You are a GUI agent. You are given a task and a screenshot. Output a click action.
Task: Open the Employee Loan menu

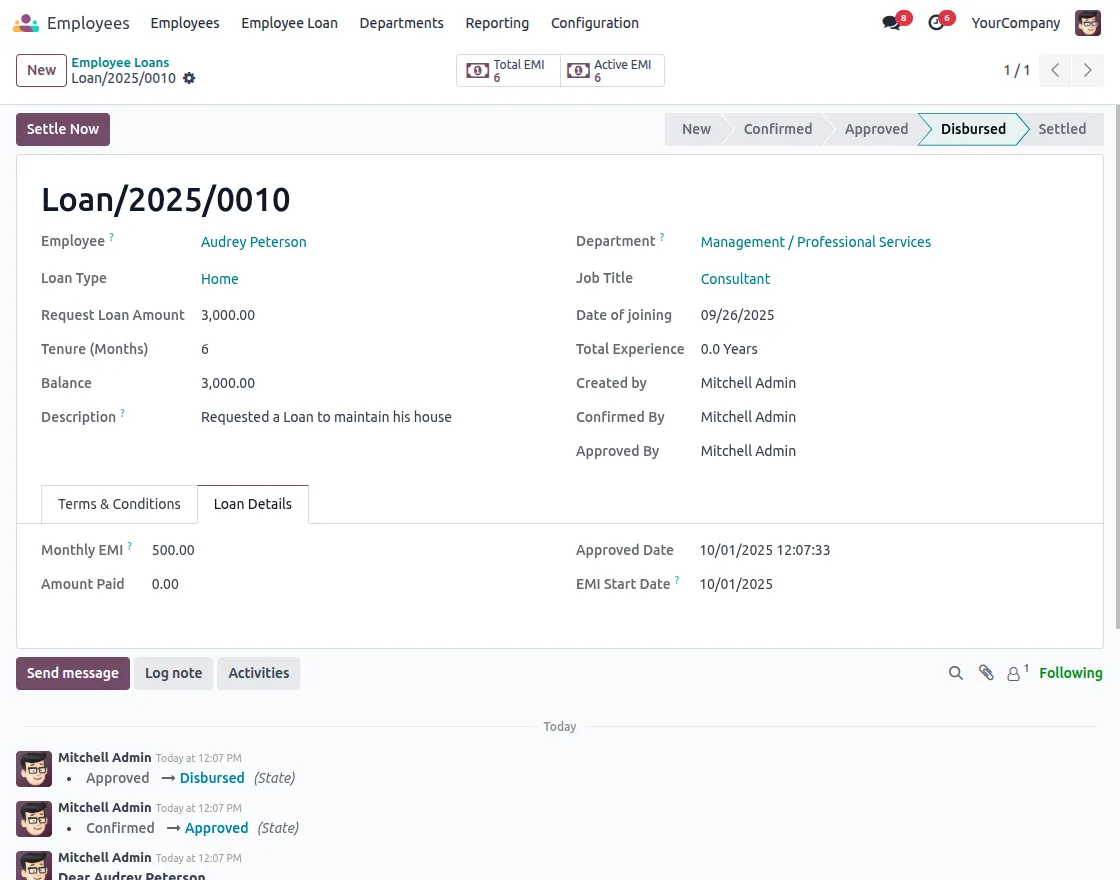point(289,23)
